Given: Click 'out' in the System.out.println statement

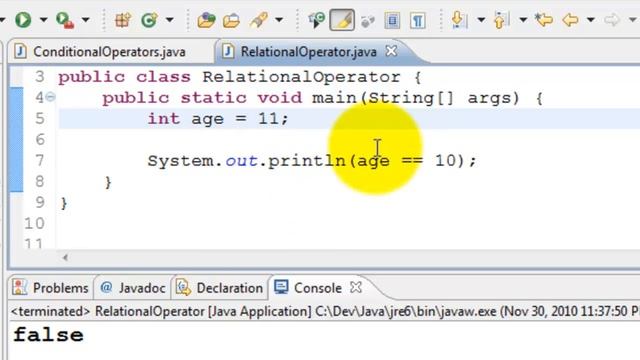Looking at the screenshot, I should click(241, 161).
